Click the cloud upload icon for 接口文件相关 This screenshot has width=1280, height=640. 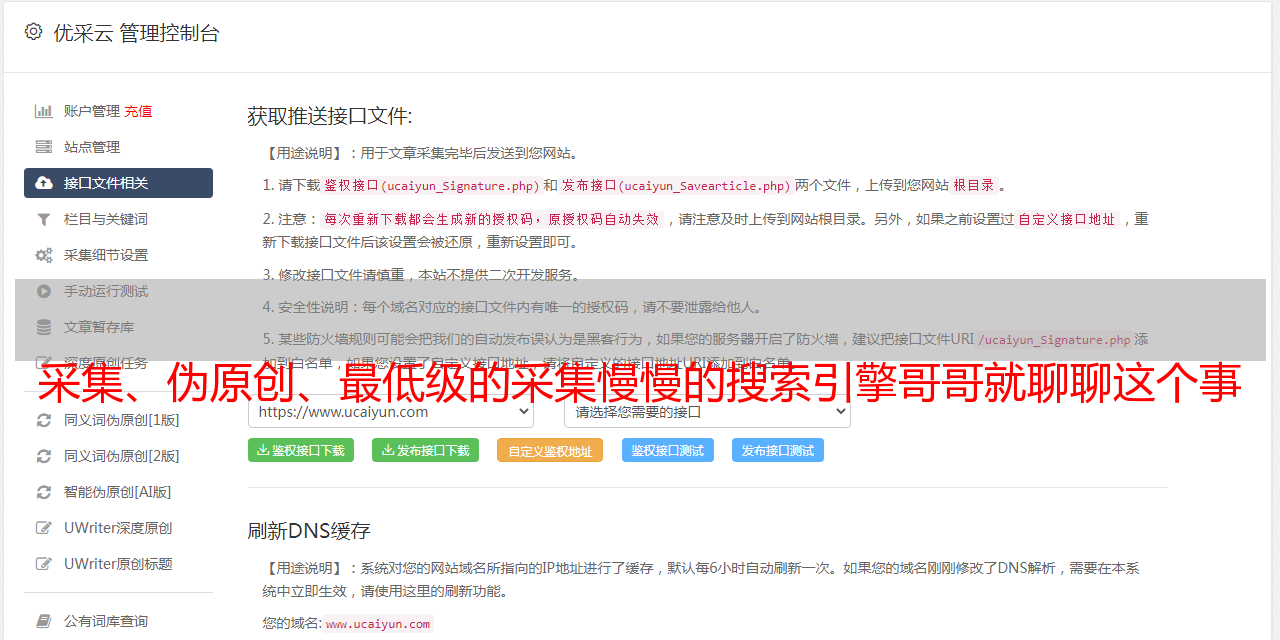[44, 183]
